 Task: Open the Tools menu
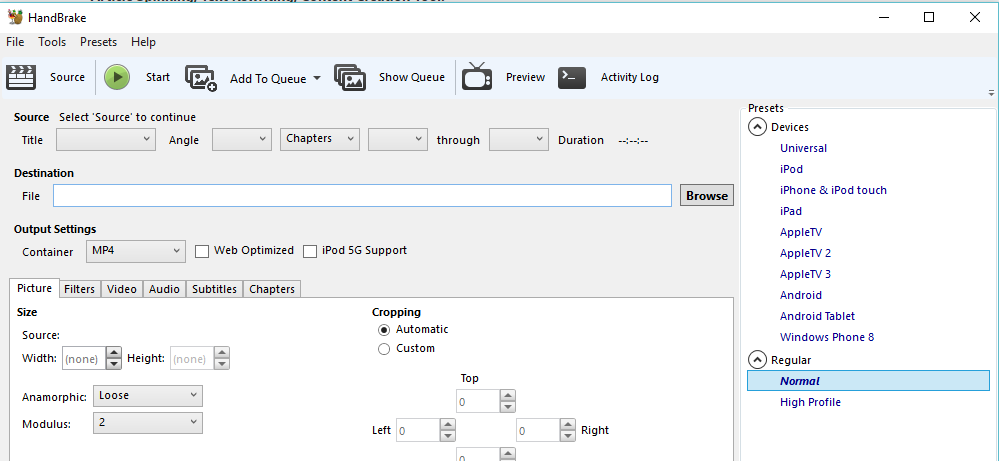[52, 42]
